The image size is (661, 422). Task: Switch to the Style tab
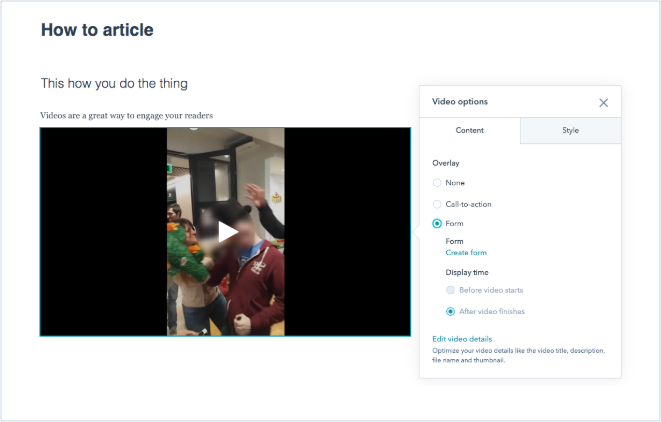570,130
